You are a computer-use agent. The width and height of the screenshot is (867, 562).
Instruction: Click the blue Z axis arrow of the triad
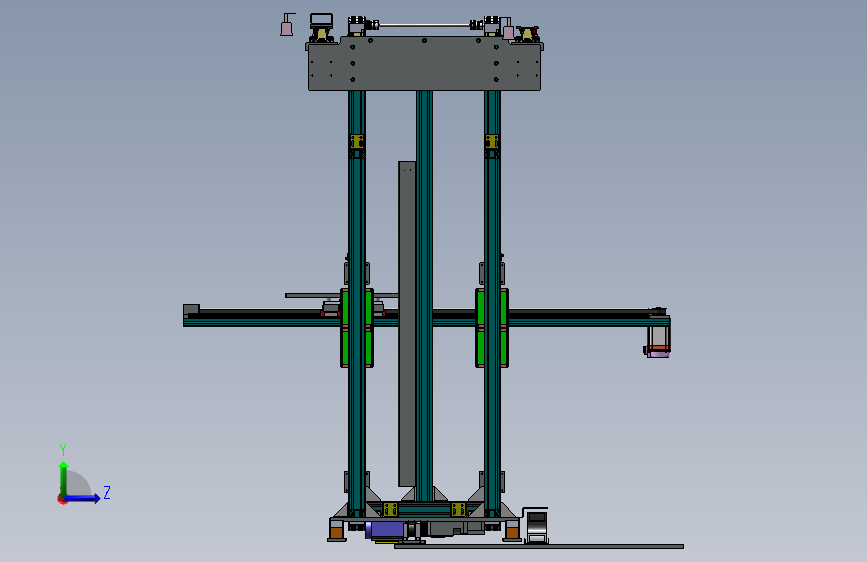[83, 498]
